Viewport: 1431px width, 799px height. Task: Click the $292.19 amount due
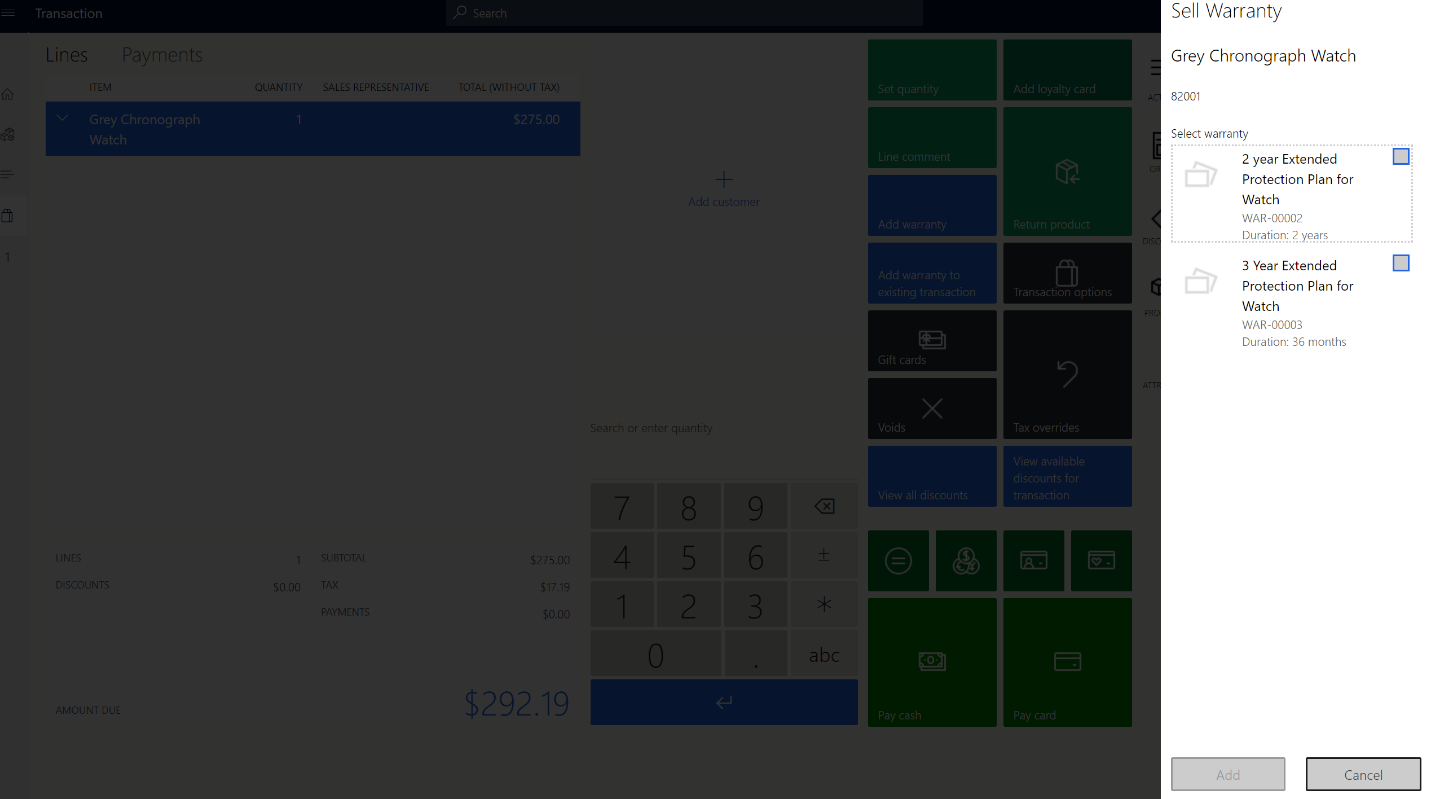[517, 704]
